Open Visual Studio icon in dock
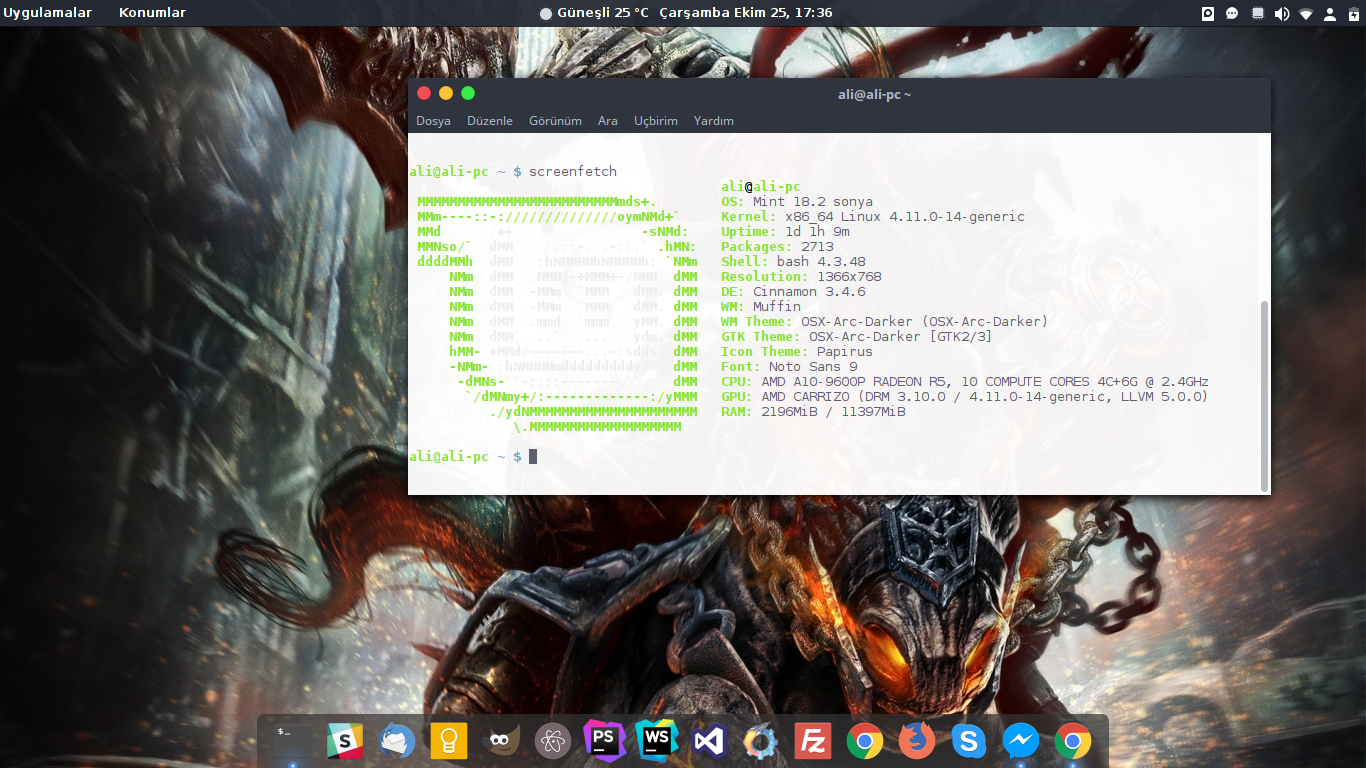Image resolution: width=1366 pixels, height=768 pixels. point(709,741)
